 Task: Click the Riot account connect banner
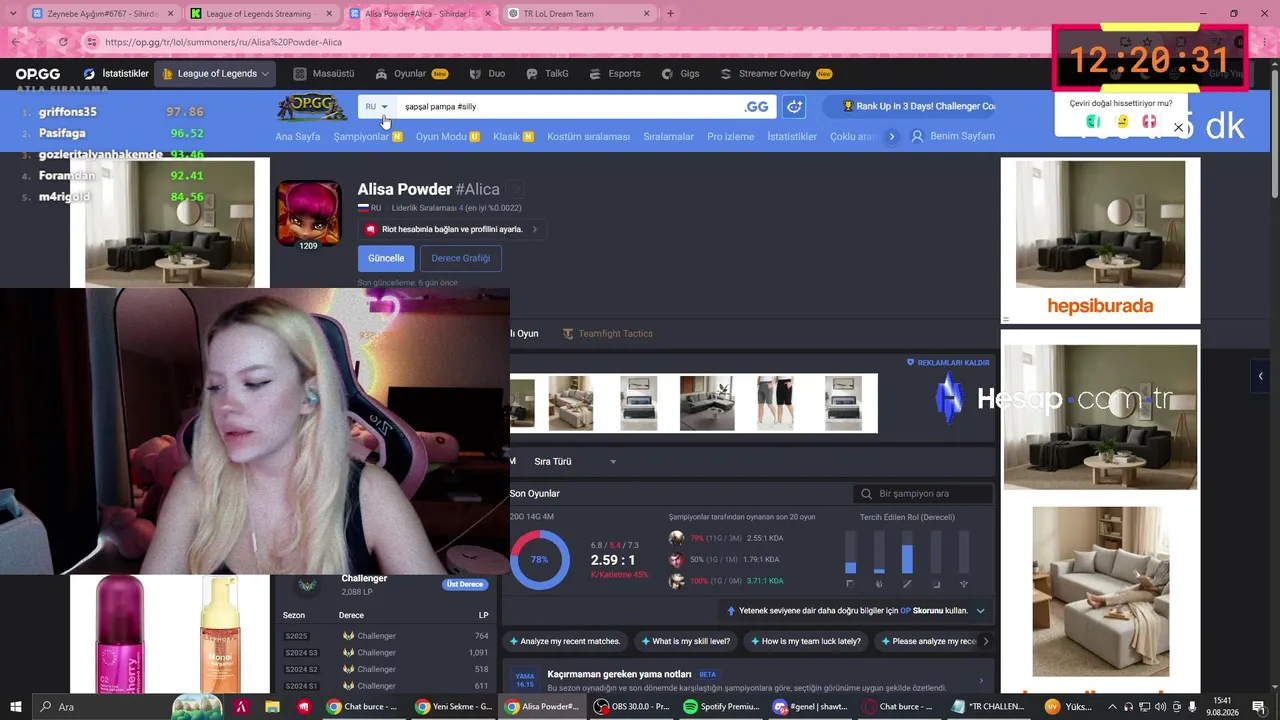pos(450,229)
